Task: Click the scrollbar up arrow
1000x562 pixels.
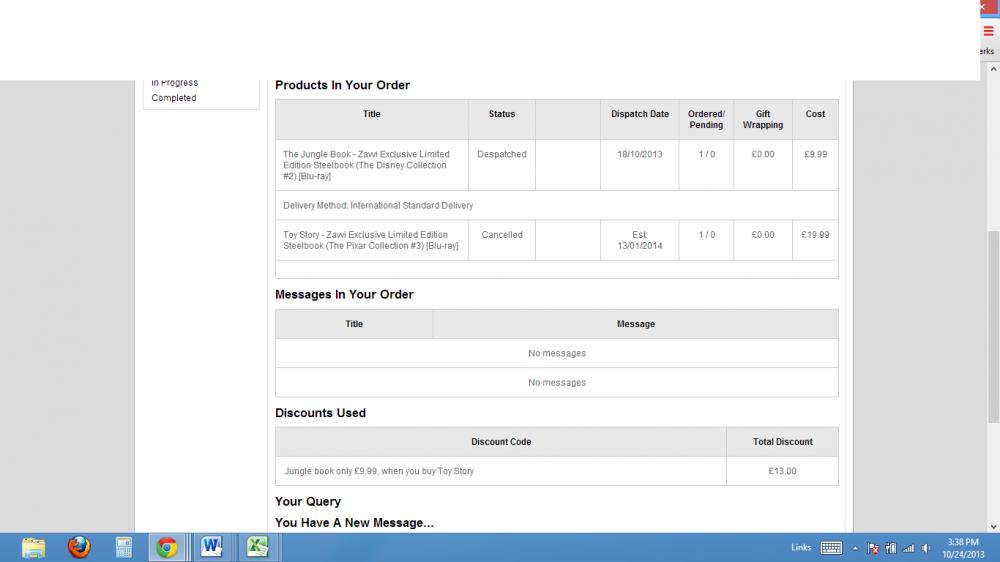Action: point(994,69)
